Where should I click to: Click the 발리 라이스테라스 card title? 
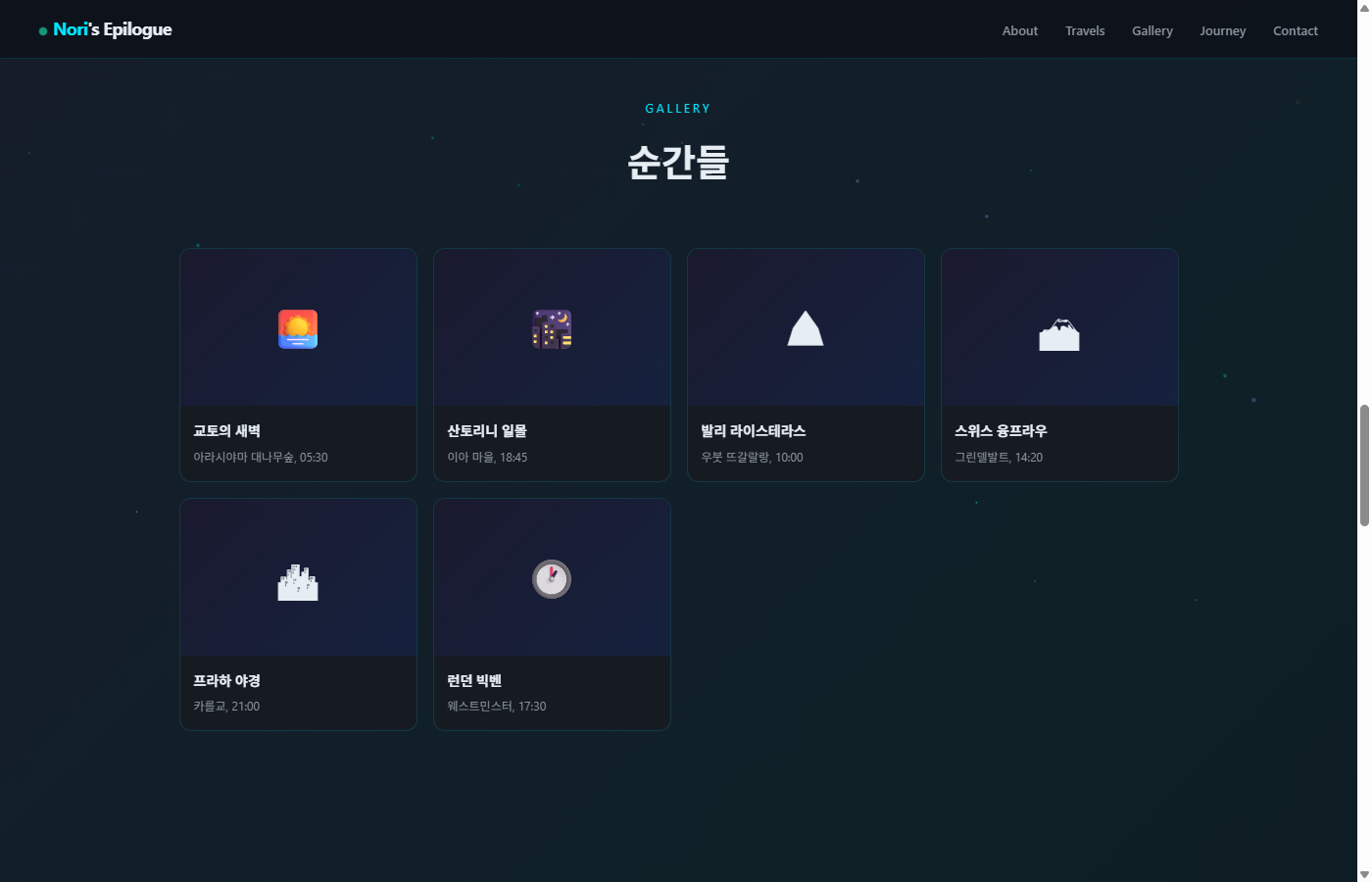tap(753, 431)
